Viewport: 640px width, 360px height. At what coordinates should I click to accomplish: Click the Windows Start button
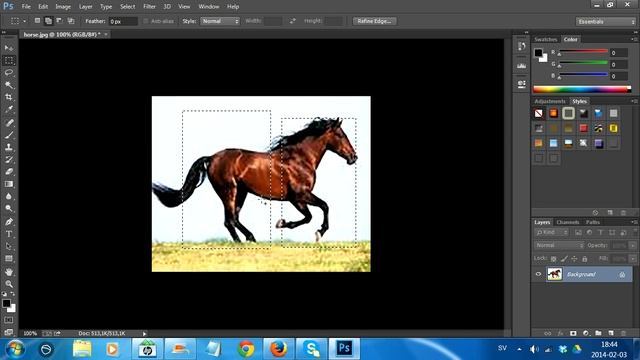tap(15, 349)
